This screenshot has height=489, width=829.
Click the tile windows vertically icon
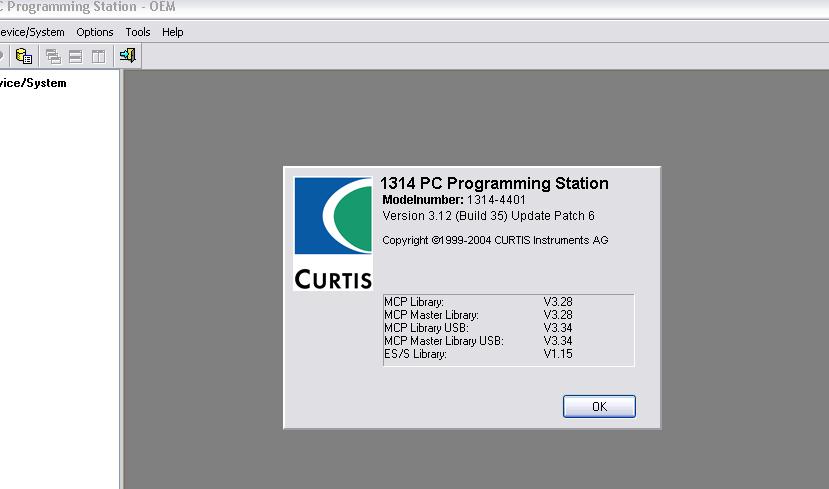click(x=97, y=56)
